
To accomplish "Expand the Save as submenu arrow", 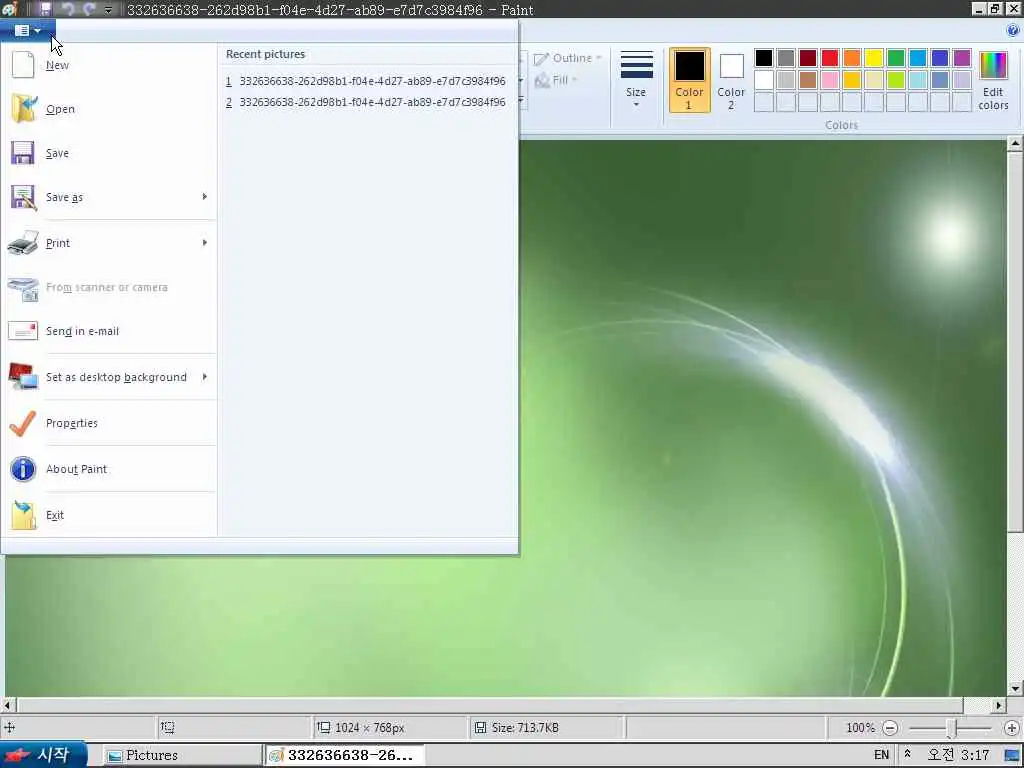I will coord(204,197).
